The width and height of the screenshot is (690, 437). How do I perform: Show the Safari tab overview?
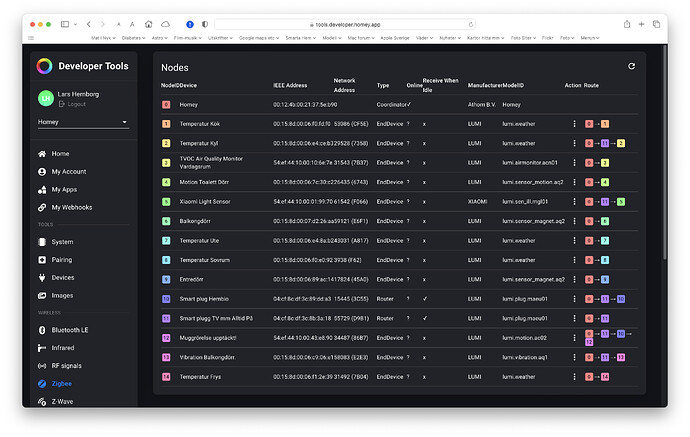pos(656,24)
